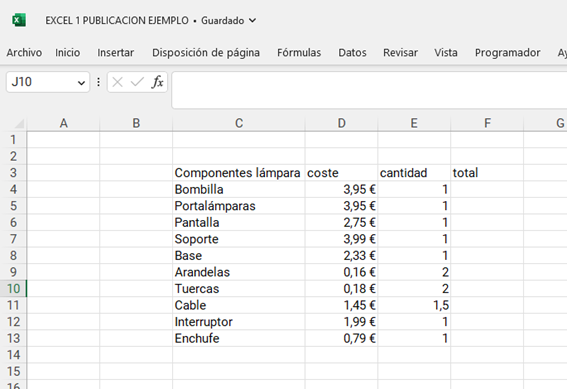
Task: Switch to the Insertar tab
Action: tap(116, 53)
